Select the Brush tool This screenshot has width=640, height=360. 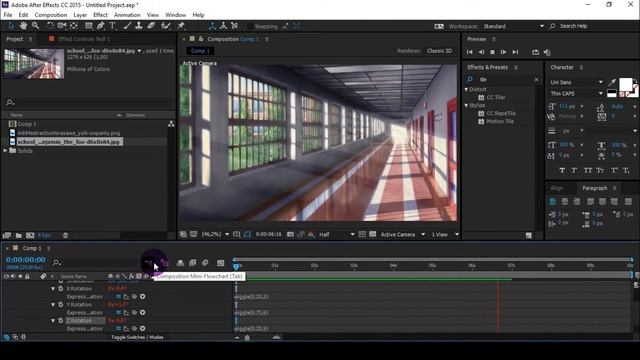[x=127, y=26]
